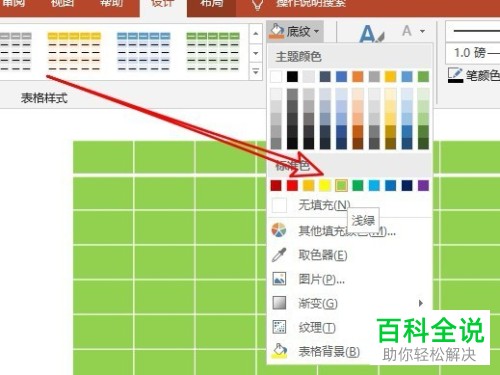Apply the green table style thumbnail

click(213, 51)
